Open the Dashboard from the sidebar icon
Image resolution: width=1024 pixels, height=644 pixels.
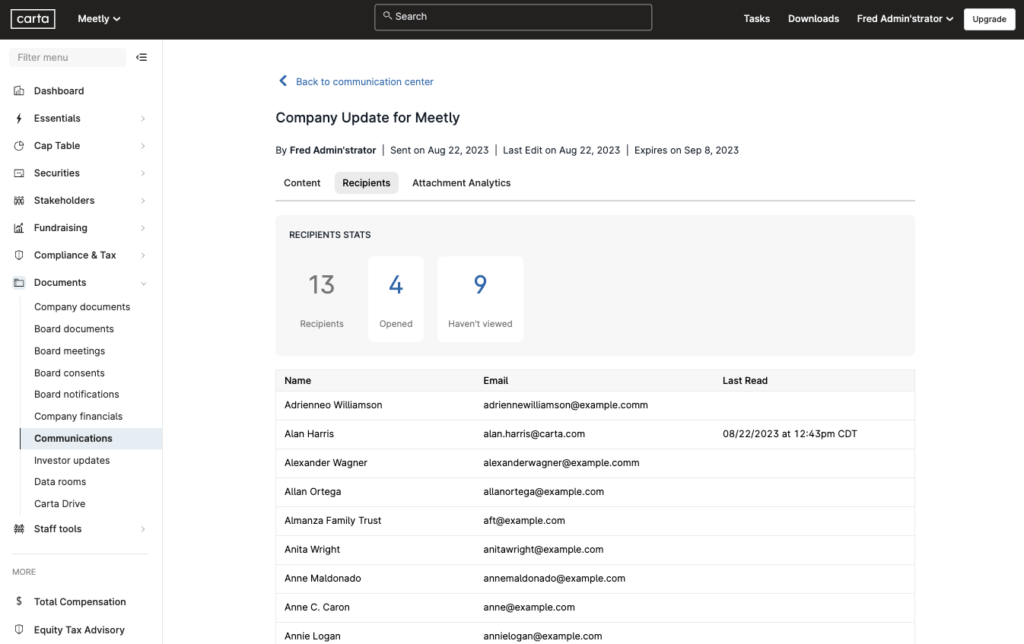point(18,90)
